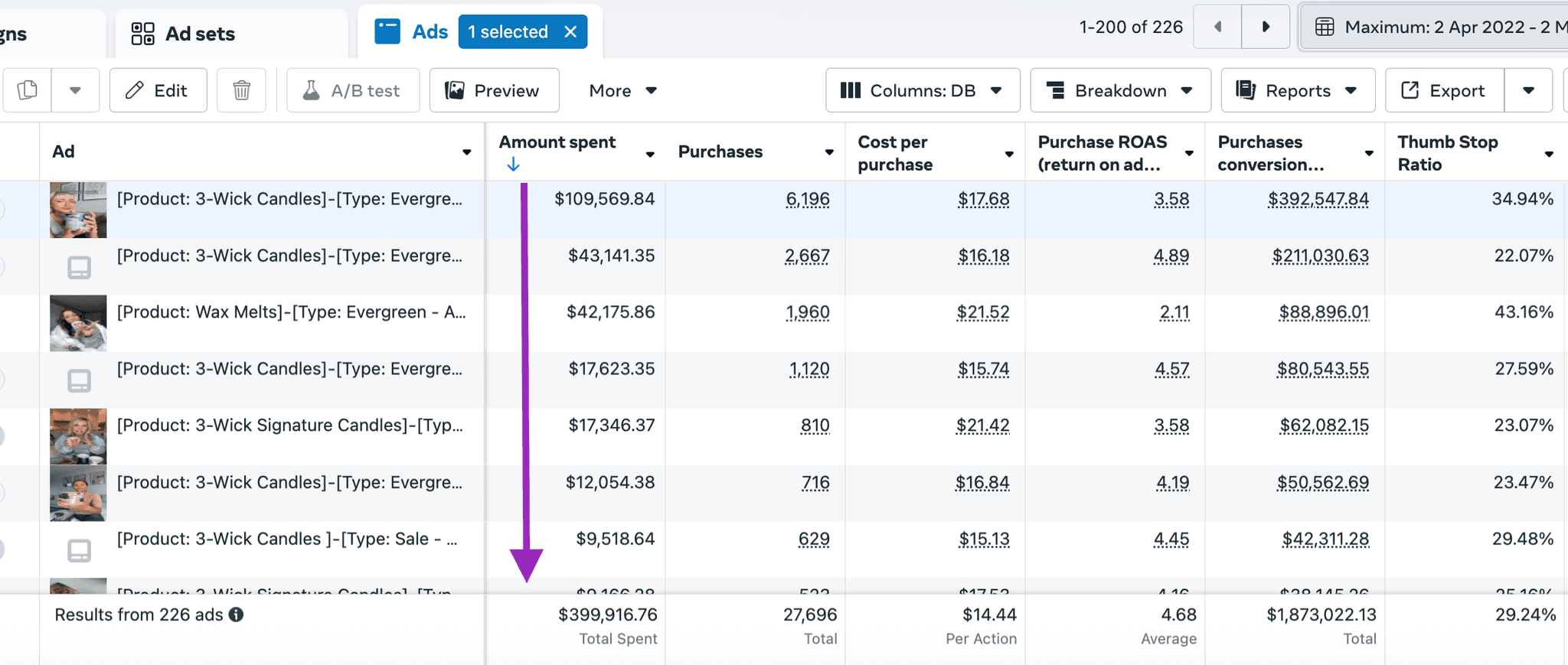Click the trash delete icon
Screen dimensions: 1568x665
tap(241, 90)
